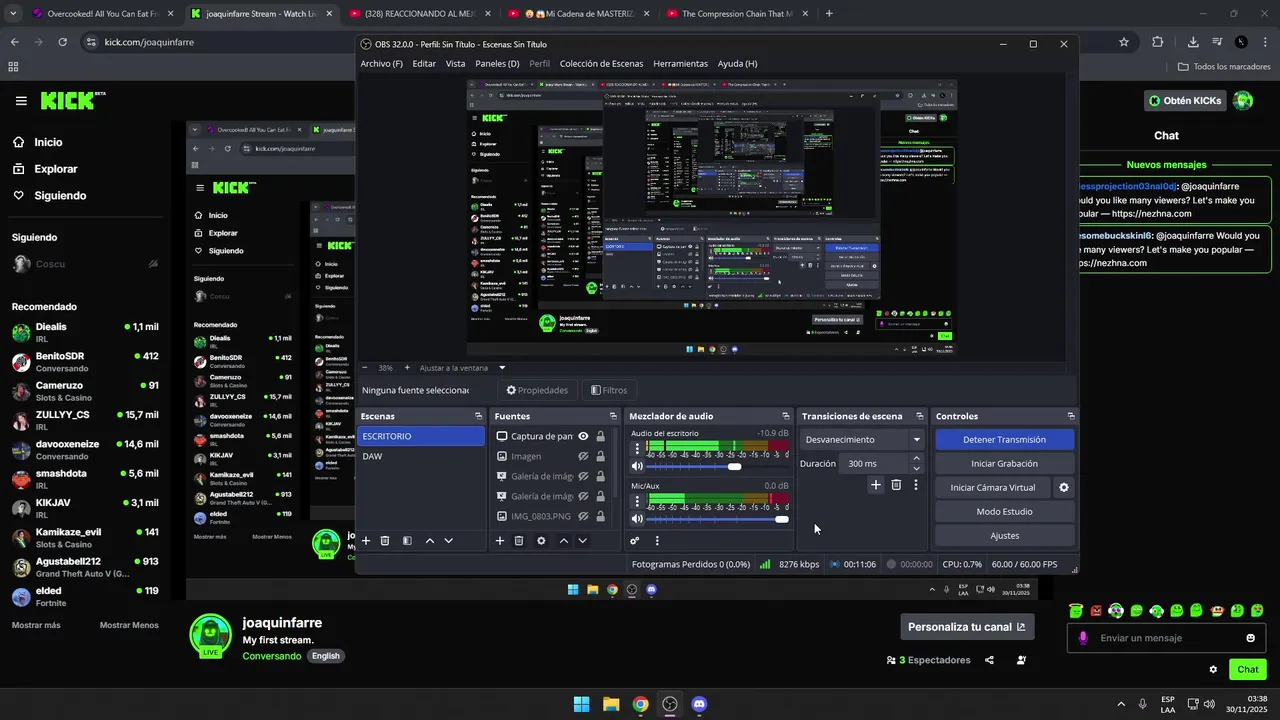Screen dimensions: 1280x720
Task: Undock the Escenas panel
Action: (x=478, y=416)
